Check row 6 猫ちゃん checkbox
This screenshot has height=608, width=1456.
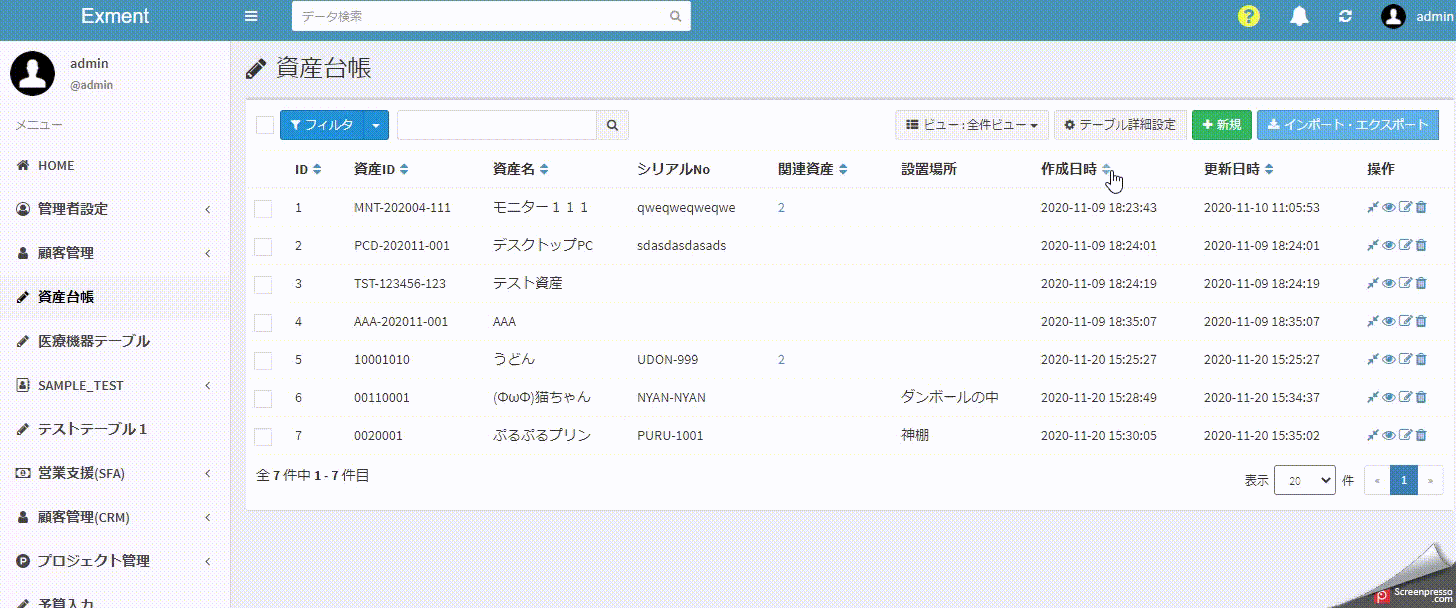(x=263, y=399)
